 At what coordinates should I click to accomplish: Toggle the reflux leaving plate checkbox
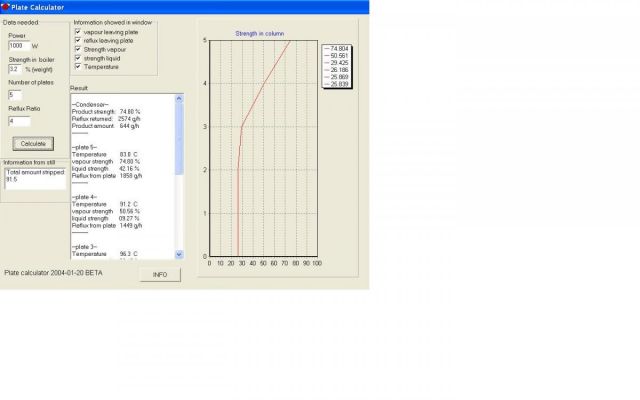point(78,40)
